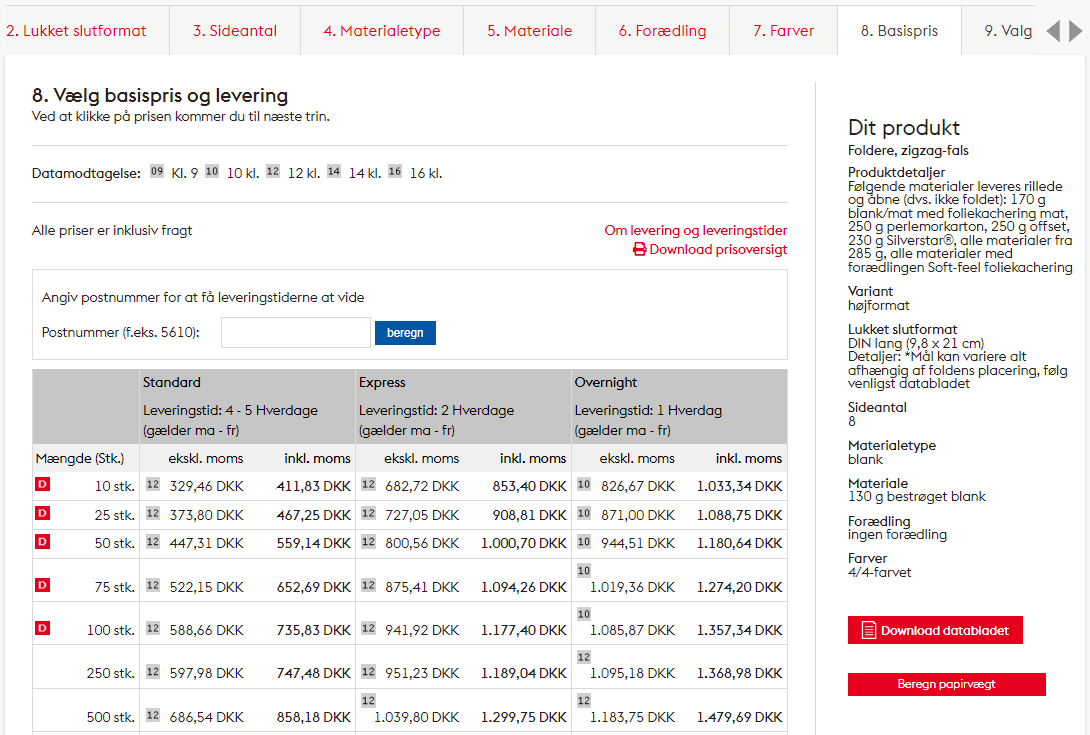Viewport: 1090px width, 735px height.
Task: Click the Beregn papirvægt button
Action: [946, 685]
